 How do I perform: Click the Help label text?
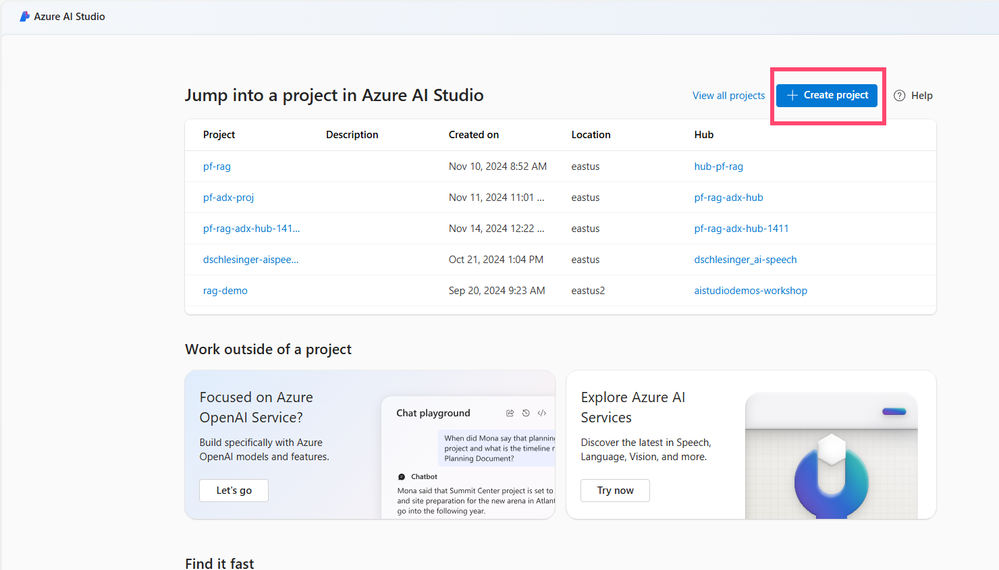921,96
